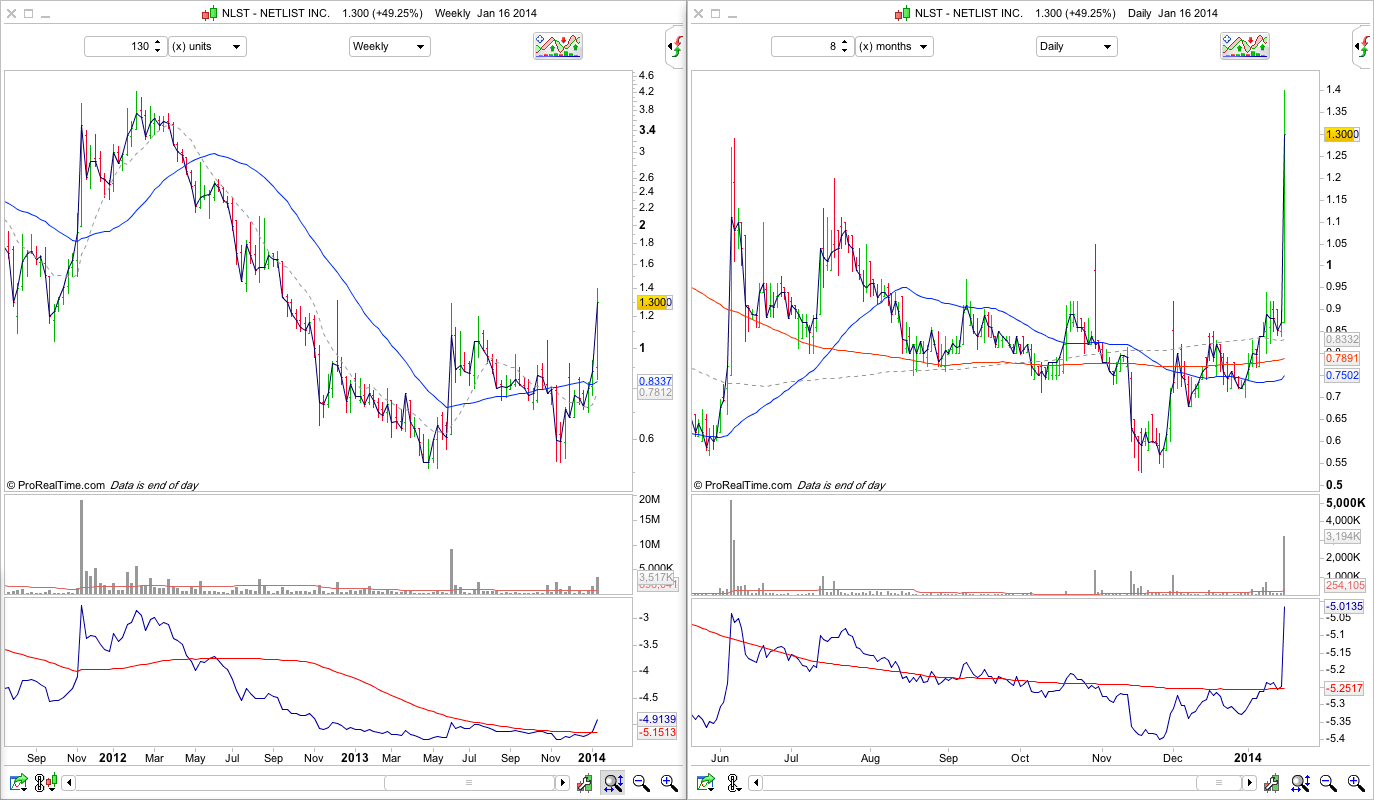This screenshot has width=1374, height=800.
Task: Click the daily chart scrollbar left arrow
Action: pyautogui.click(x=755, y=783)
